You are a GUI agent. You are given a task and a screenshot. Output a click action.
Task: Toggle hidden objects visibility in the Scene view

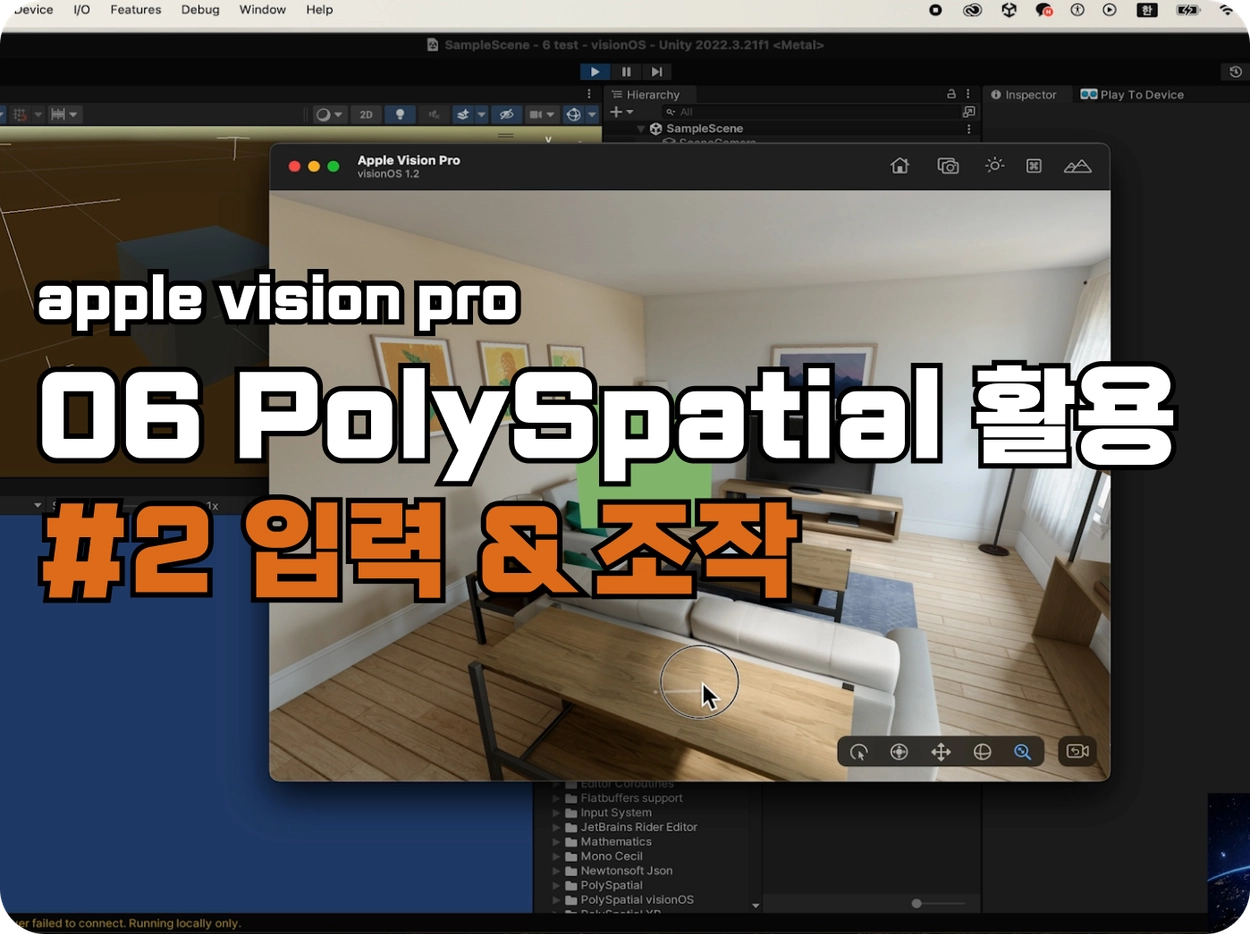[507, 115]
